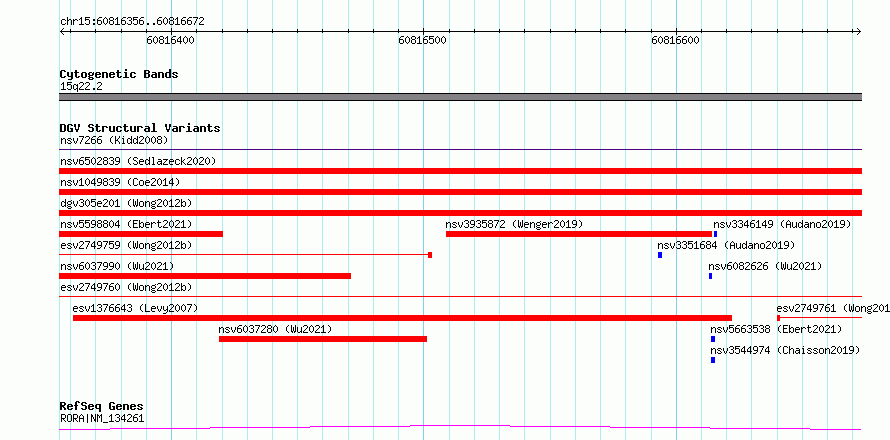Select the red end block of esv2749759

click(430, 255)
